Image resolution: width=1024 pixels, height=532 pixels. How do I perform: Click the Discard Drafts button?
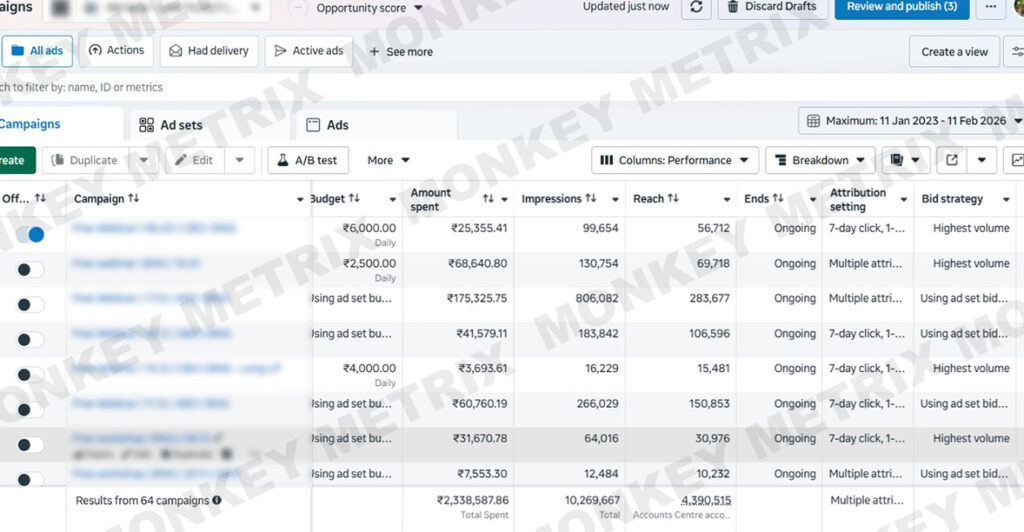pyautogui.click(x=772, y=7)
